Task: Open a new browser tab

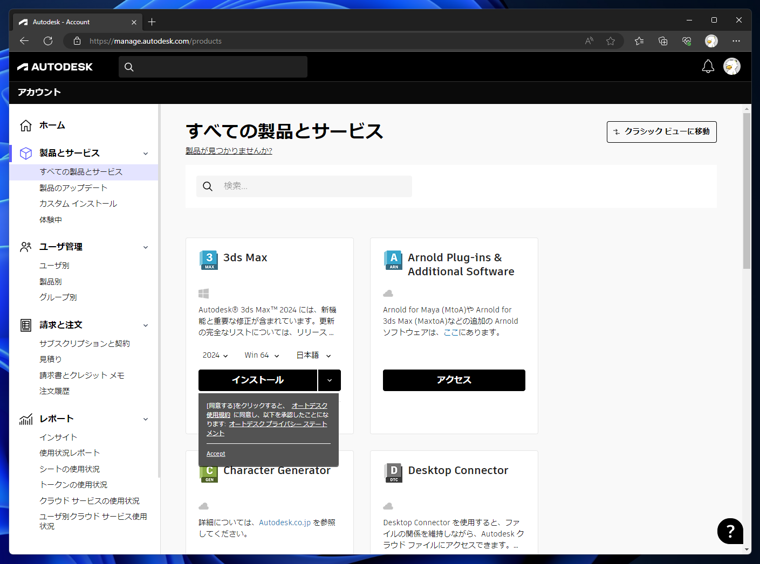Action: (x=152, y=22)
